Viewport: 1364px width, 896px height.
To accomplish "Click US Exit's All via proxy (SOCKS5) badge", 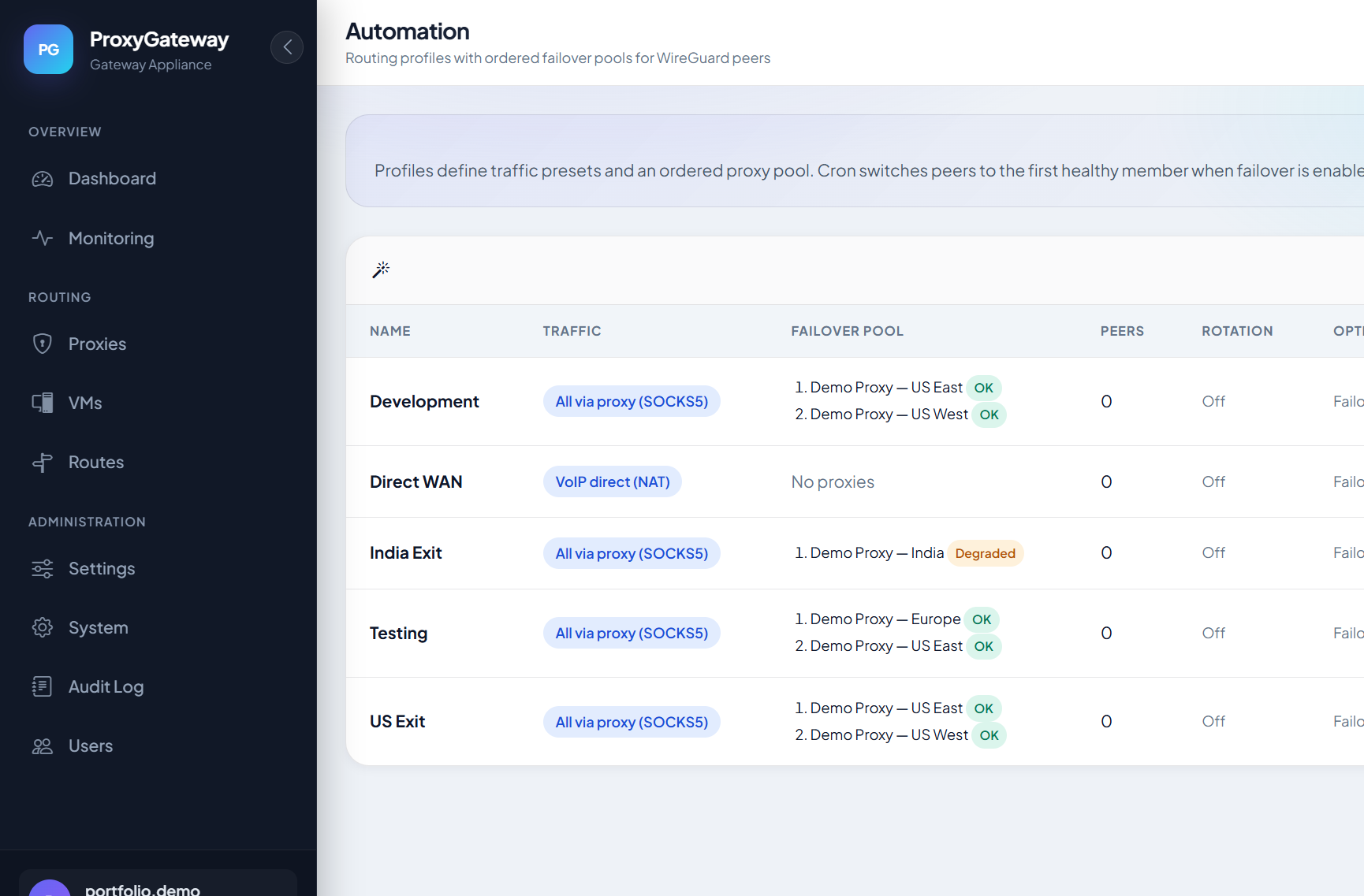I will [x=632, y=722].
